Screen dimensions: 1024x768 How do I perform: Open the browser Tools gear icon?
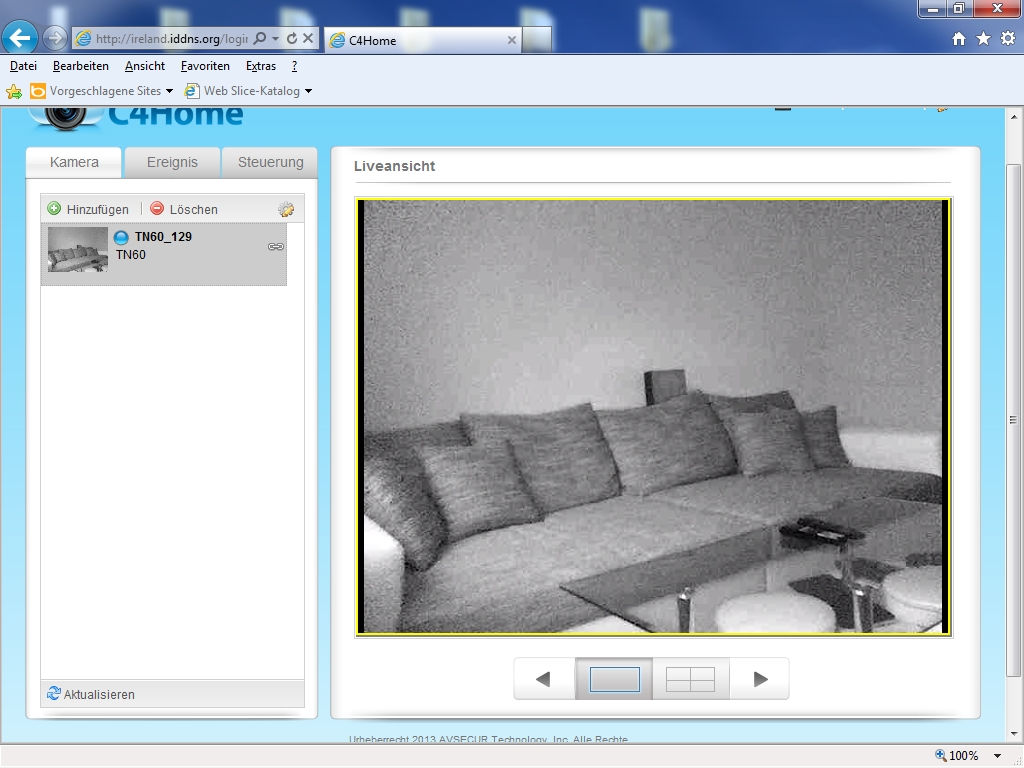tap(1007, 39)
